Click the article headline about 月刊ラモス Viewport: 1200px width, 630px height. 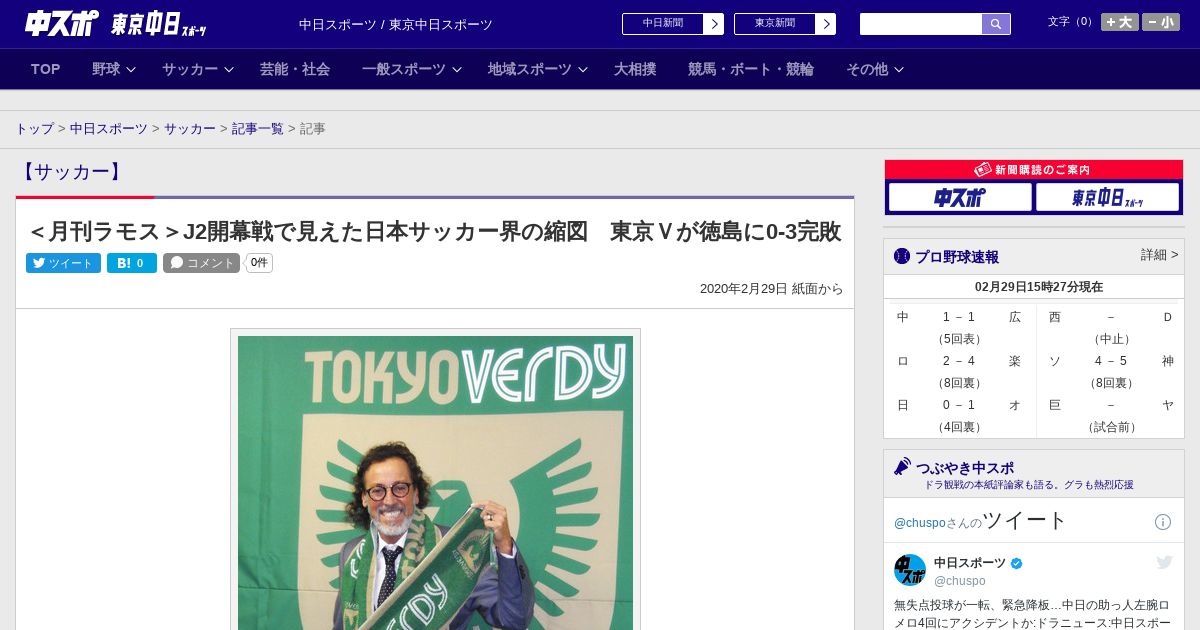point(435,232)
